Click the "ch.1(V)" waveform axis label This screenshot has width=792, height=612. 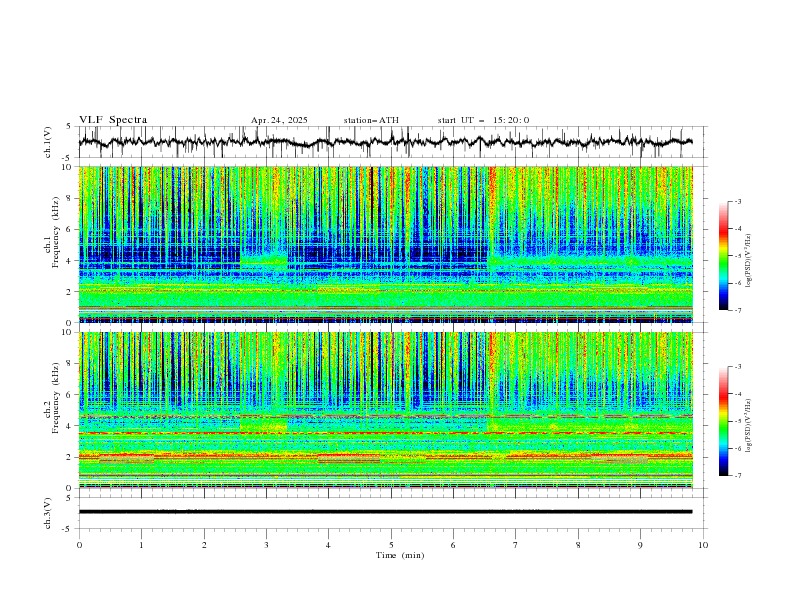pos(48,142)
